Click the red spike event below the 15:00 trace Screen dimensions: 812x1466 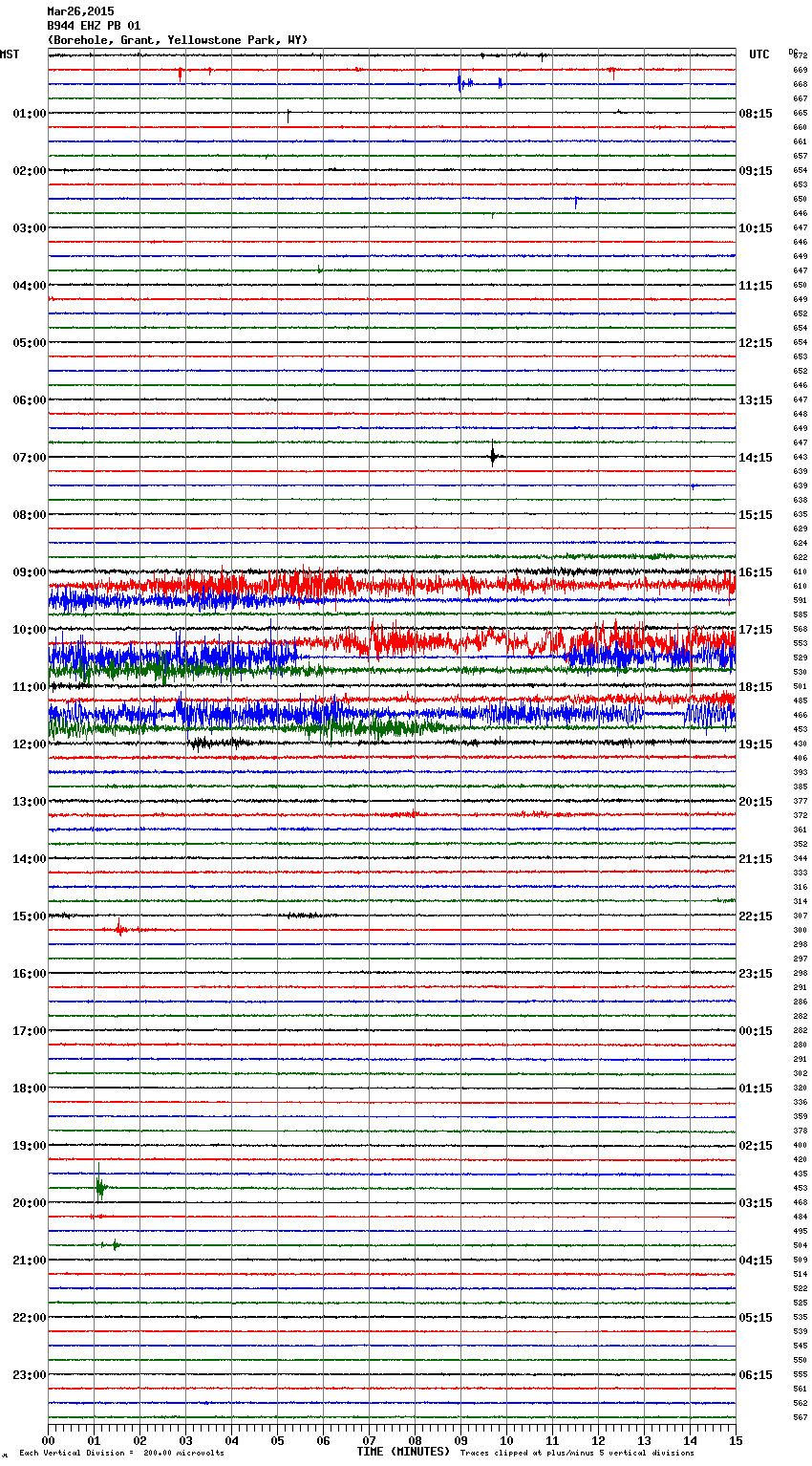click(x=119, y=927)
